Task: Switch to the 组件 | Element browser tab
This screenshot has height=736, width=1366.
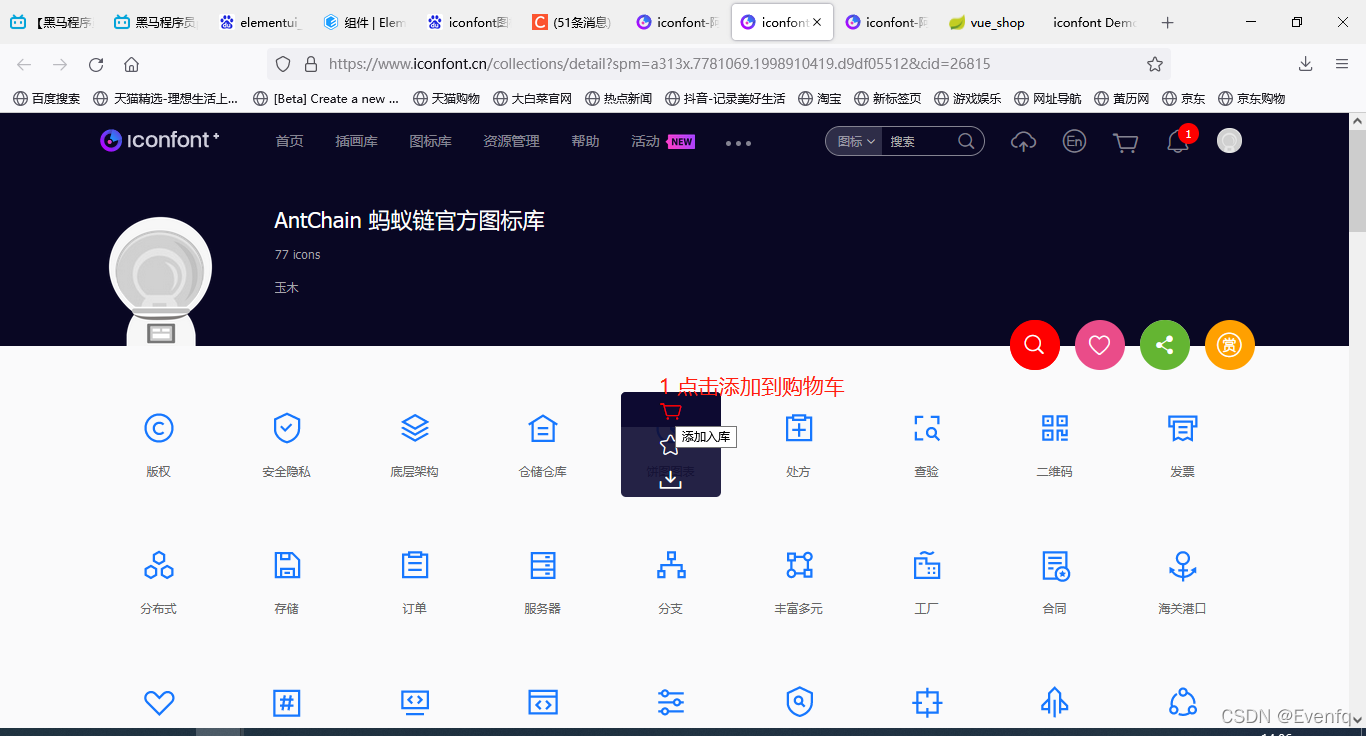Action: 366,22
